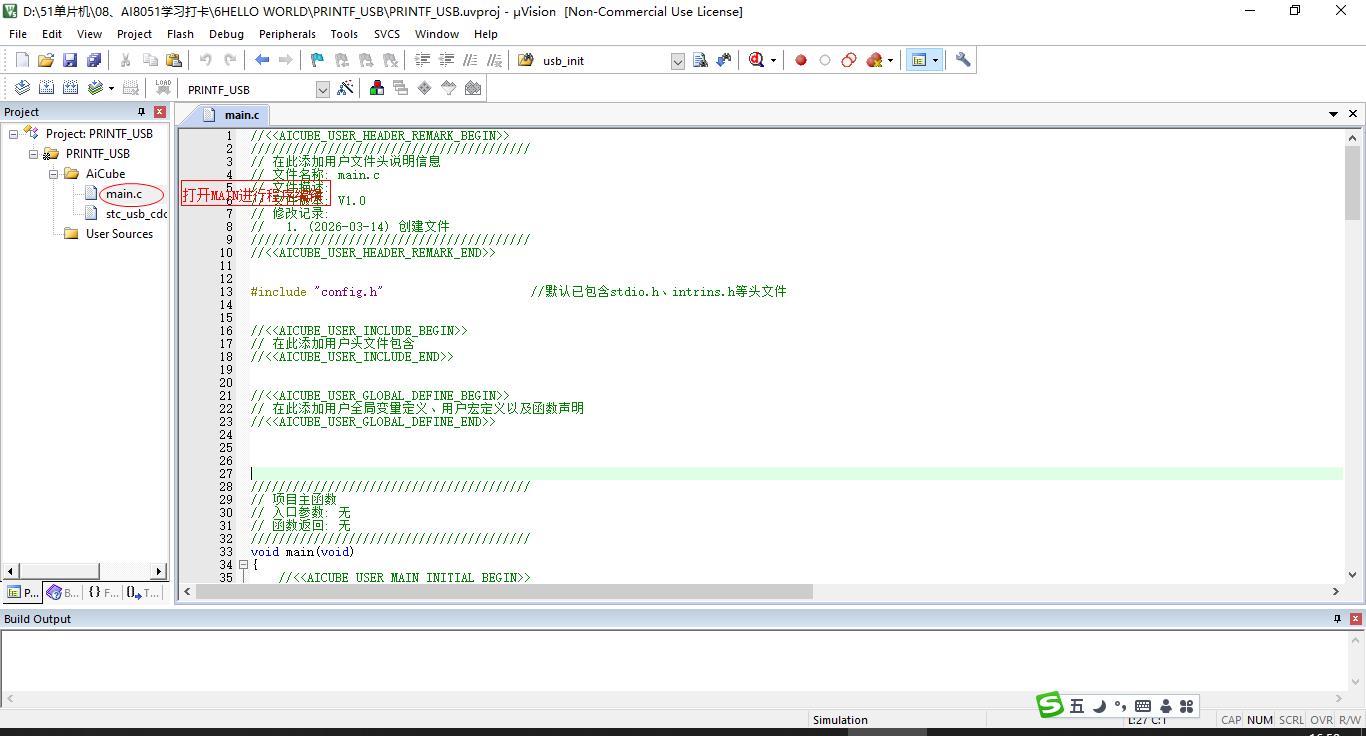Click the Sogou input method icon
Screen dimensions: 1366x736
1049,705
